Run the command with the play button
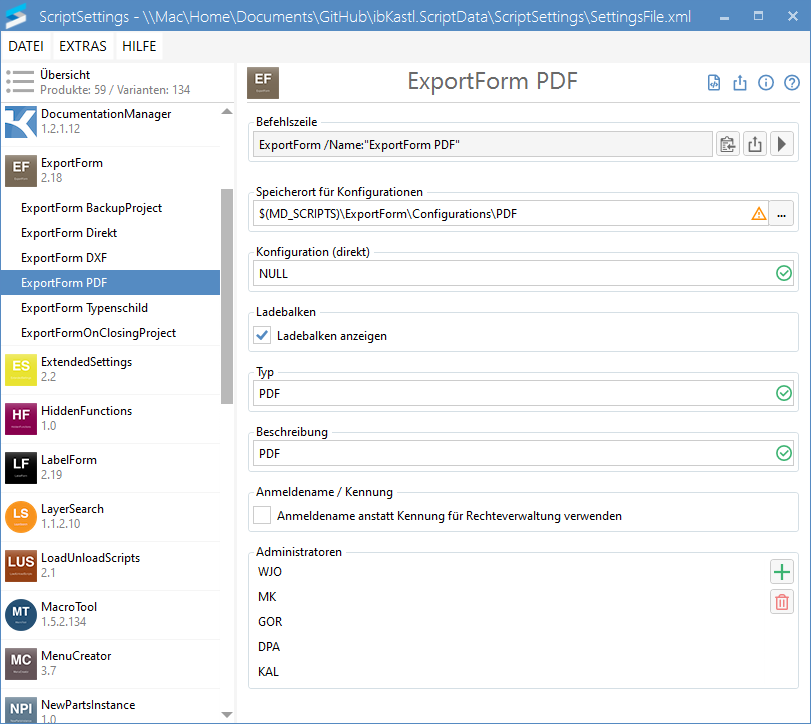The width and height of the screenshot is (811, 724). tap(782, 145)
